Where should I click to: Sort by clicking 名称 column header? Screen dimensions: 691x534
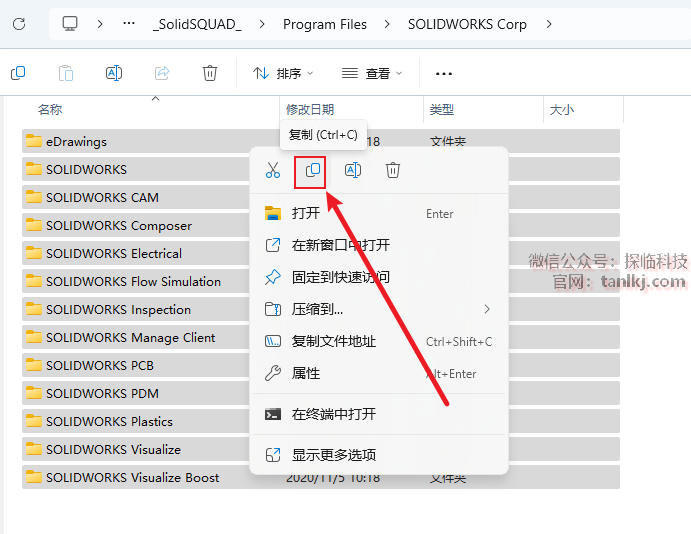tap(50, 109)
